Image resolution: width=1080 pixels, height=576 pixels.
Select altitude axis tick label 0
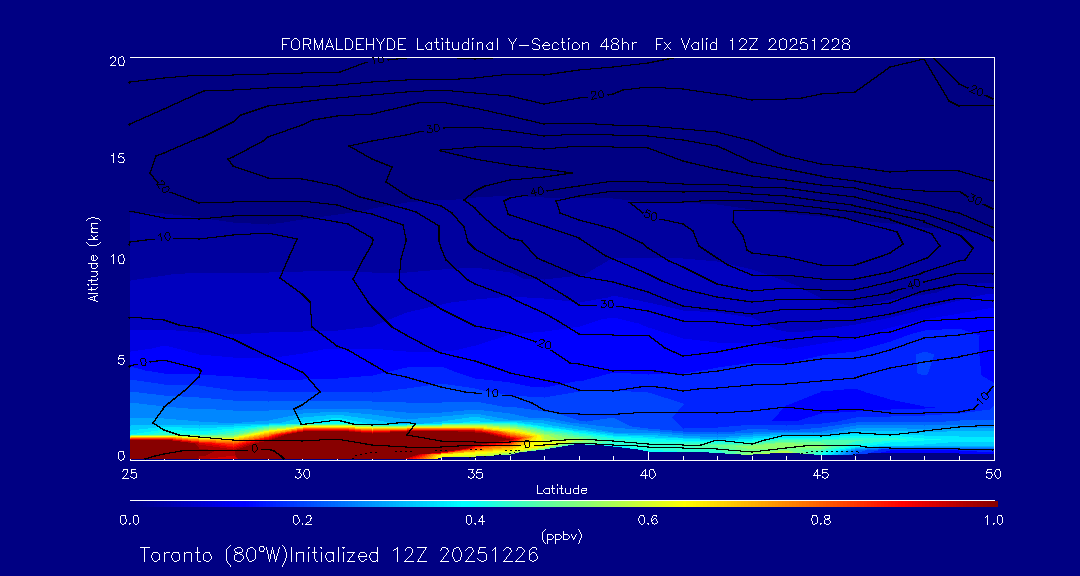pos(121,455)
